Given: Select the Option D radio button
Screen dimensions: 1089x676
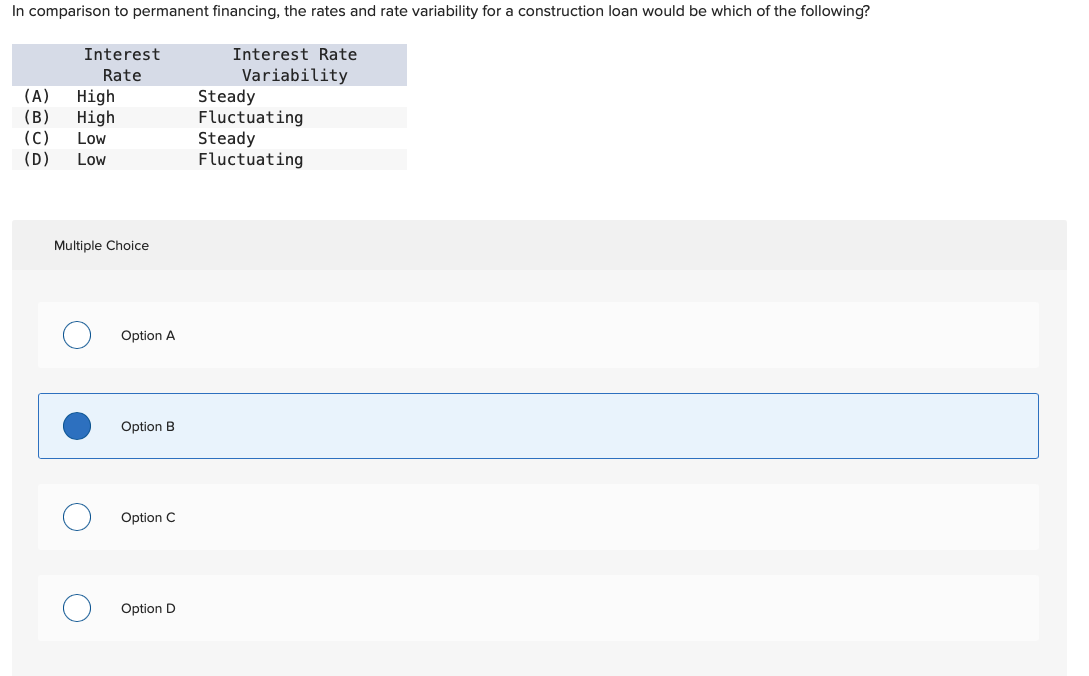Looking at the screenshot, I should click(x=77, y=608).
